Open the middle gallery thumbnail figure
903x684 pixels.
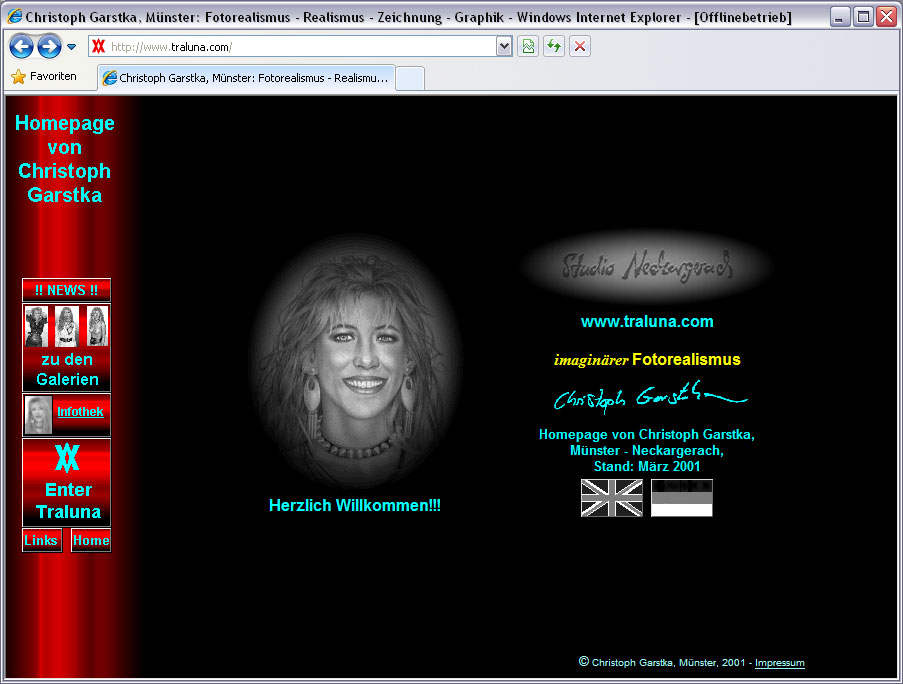point(67,326)
